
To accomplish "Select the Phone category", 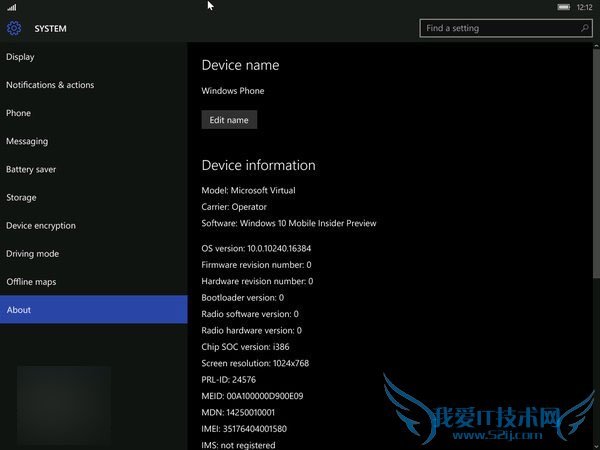I will pyautogui.click(x=94, y=113).
